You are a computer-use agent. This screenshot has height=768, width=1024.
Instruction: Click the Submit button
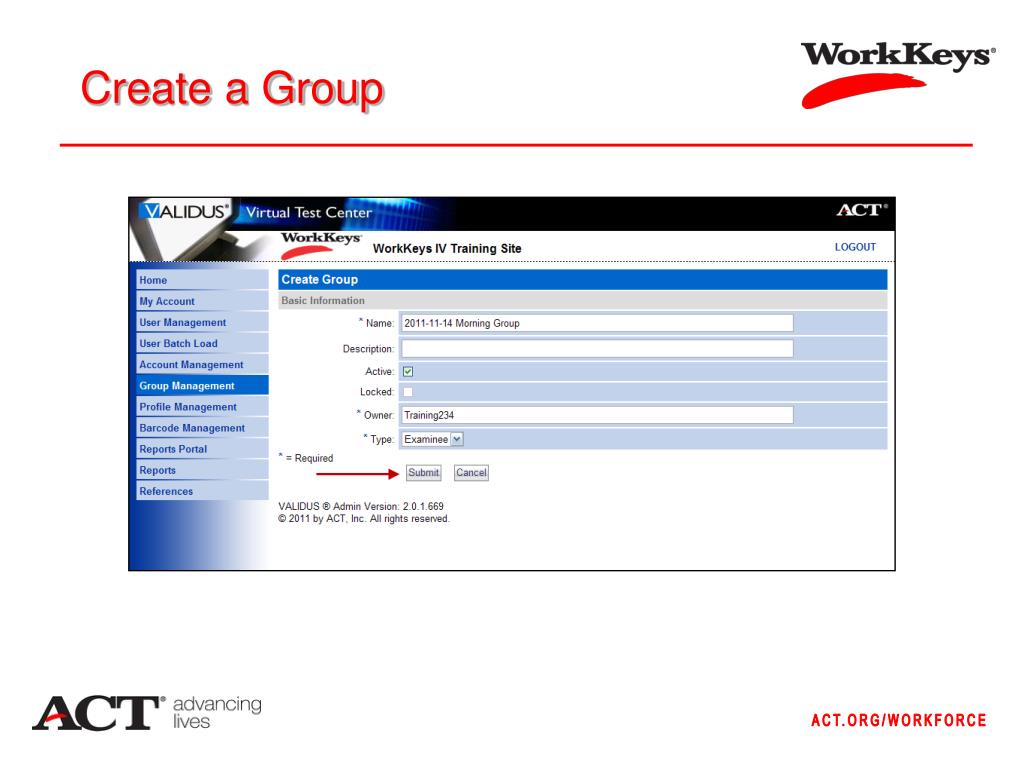[x=424, y=473]
